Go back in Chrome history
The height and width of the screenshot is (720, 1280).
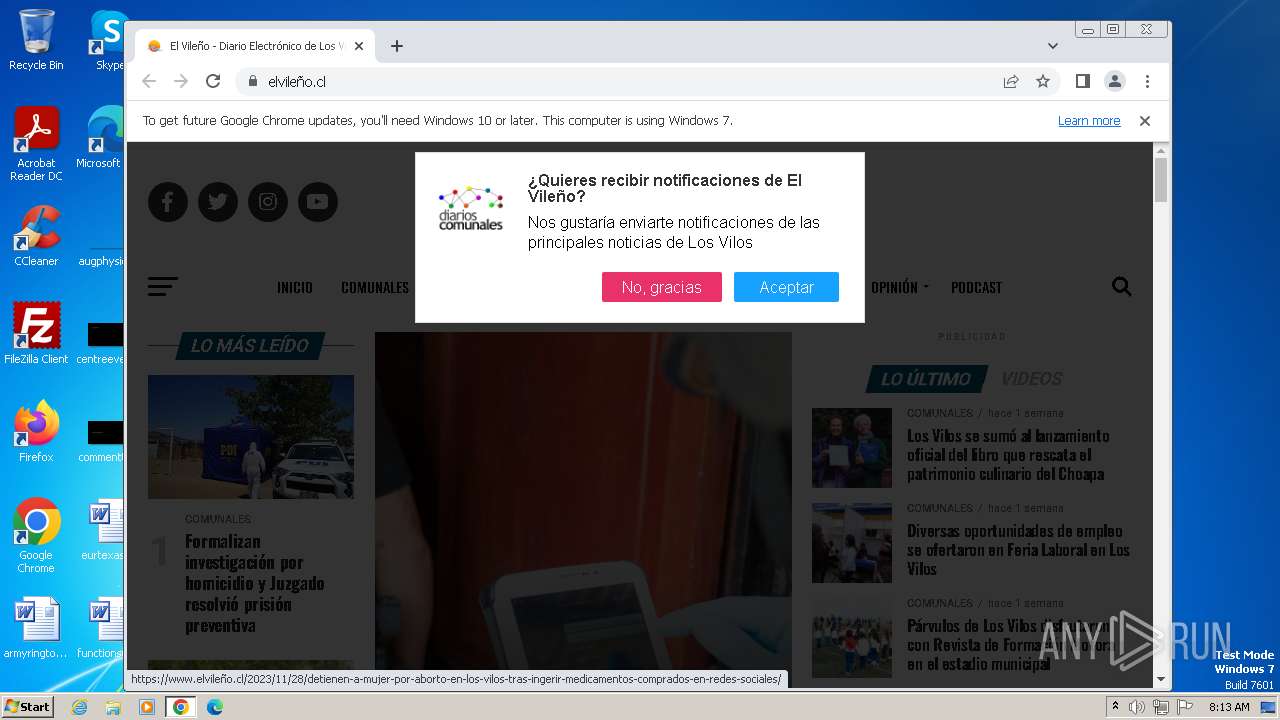149,81
